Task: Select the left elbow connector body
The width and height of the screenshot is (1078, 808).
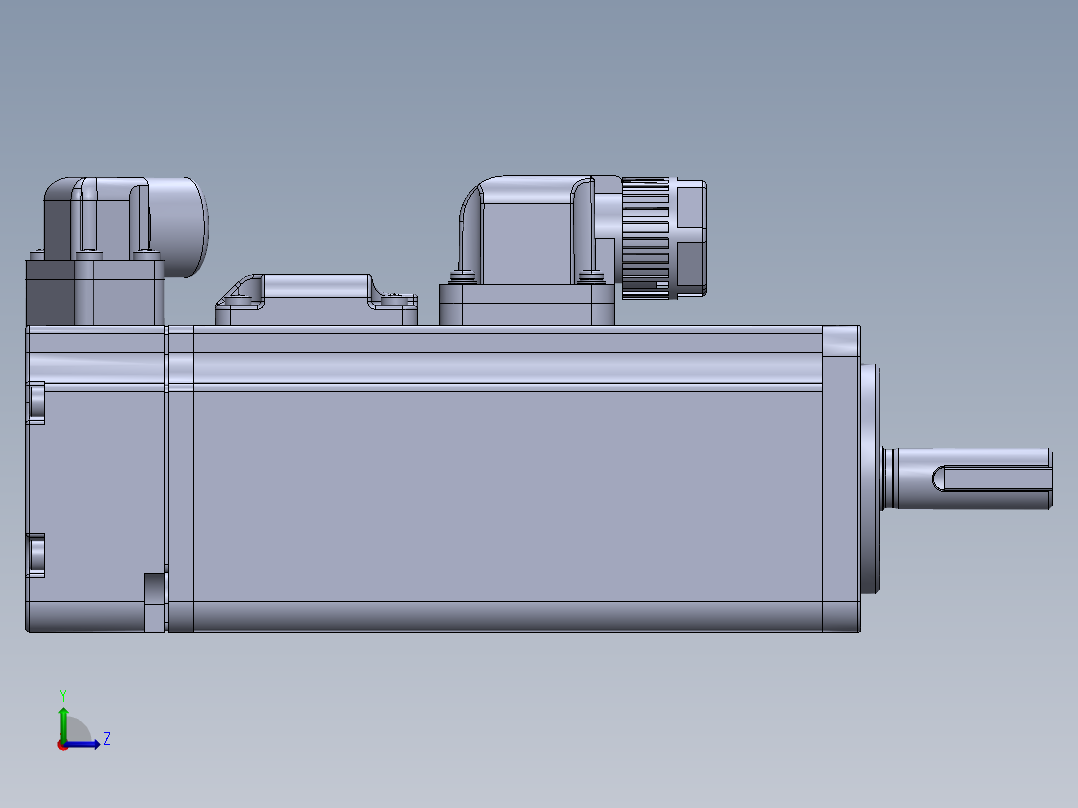Action: pyautogui.click(x=96, y=217)
